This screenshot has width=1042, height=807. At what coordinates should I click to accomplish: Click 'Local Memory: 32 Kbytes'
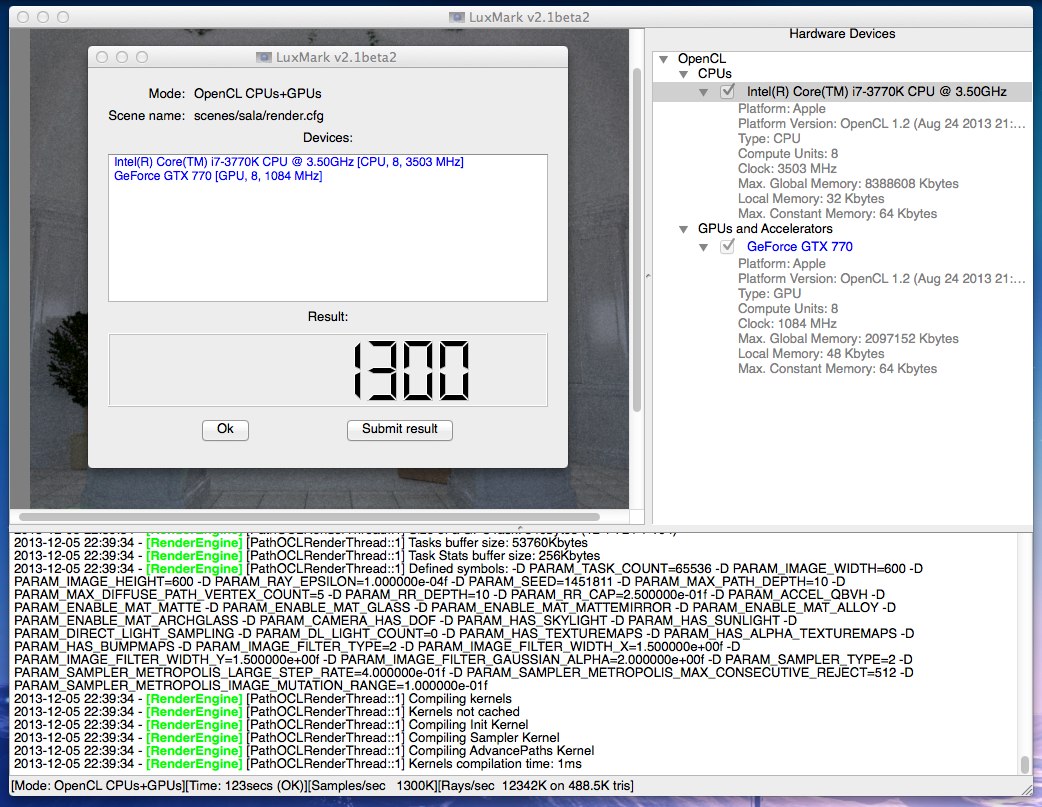[811, 199]
